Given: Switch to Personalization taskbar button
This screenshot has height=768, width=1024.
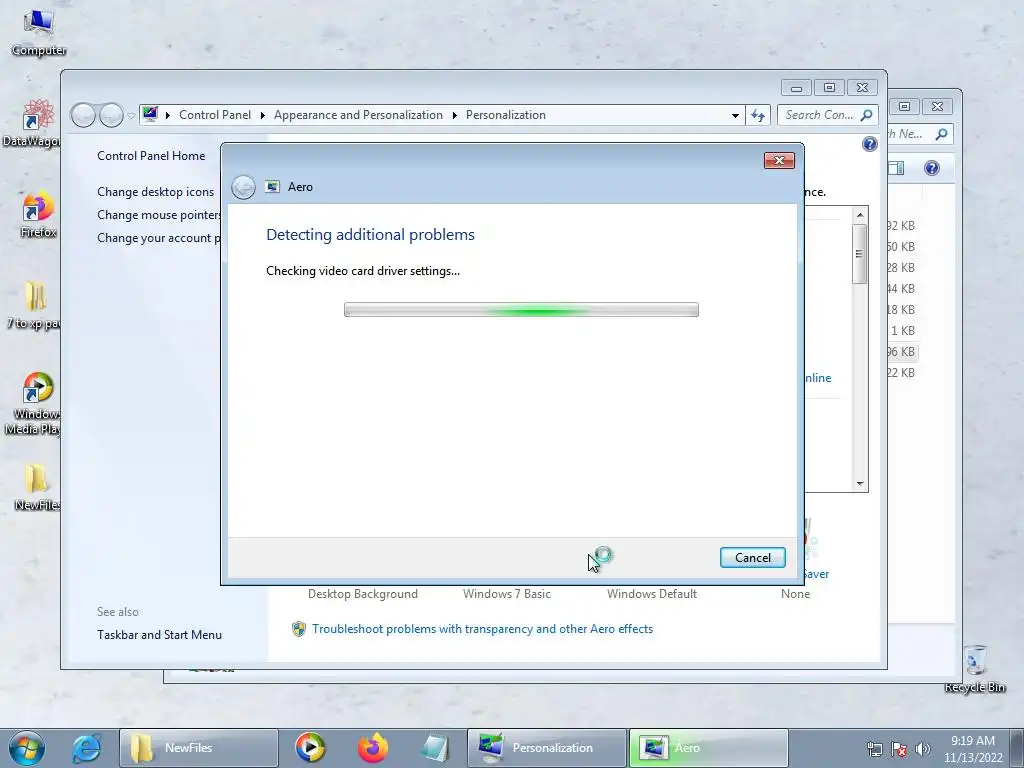Looking at the screenshot, I should coord(547,748).
